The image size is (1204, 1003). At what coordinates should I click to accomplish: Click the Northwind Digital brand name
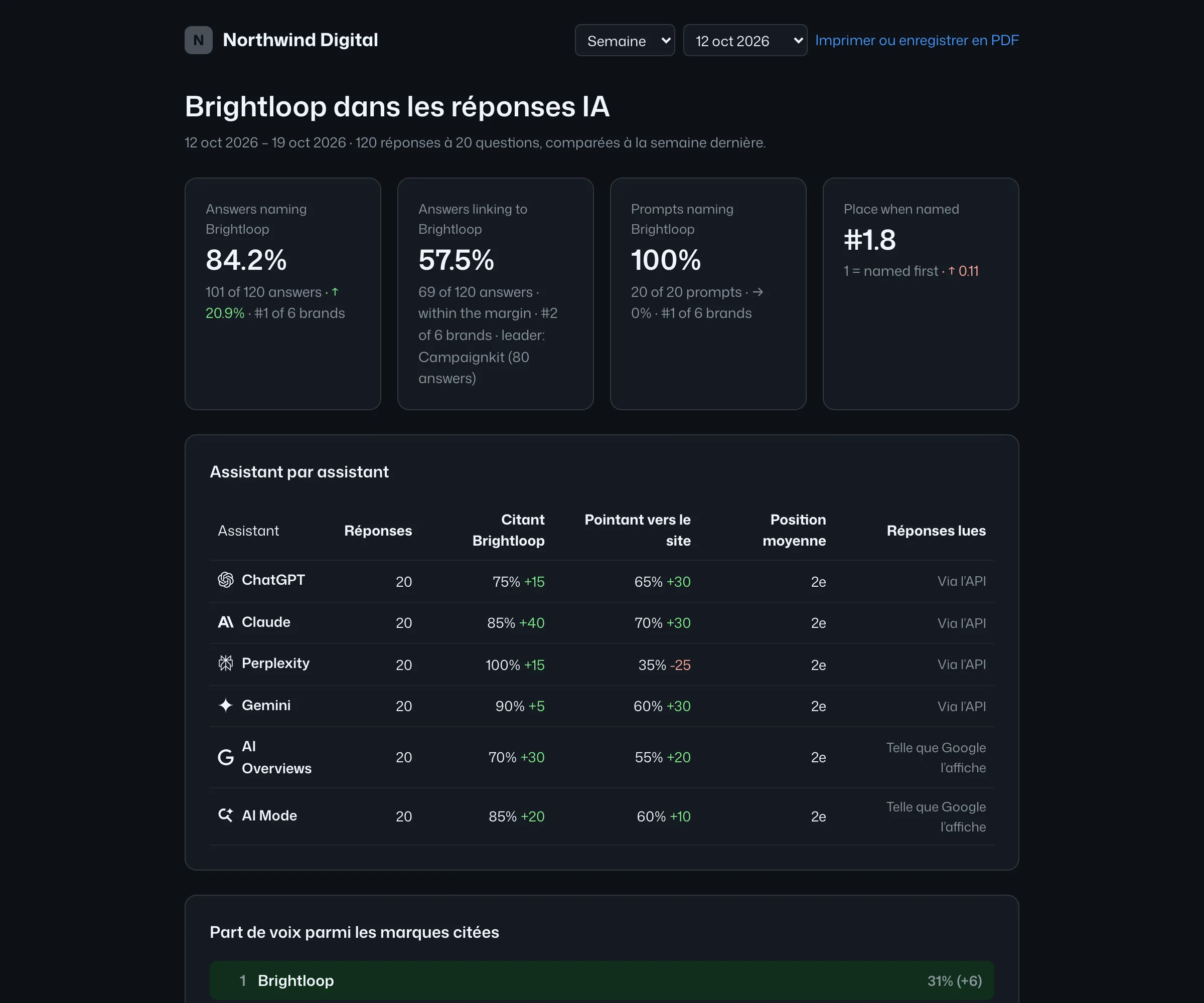(x=300, y=40)
